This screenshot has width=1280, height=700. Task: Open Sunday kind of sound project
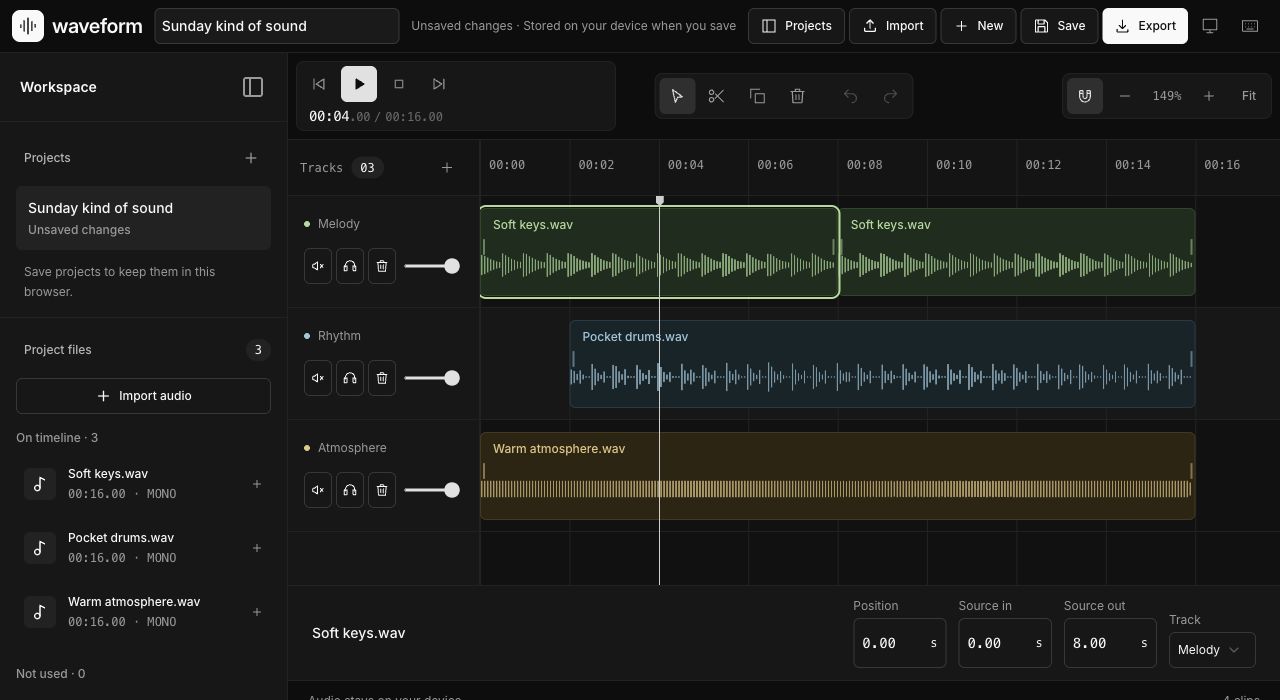(143, 218)
